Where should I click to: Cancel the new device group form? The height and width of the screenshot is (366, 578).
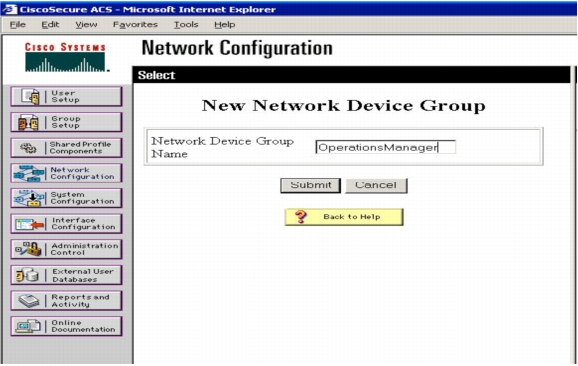376,185
